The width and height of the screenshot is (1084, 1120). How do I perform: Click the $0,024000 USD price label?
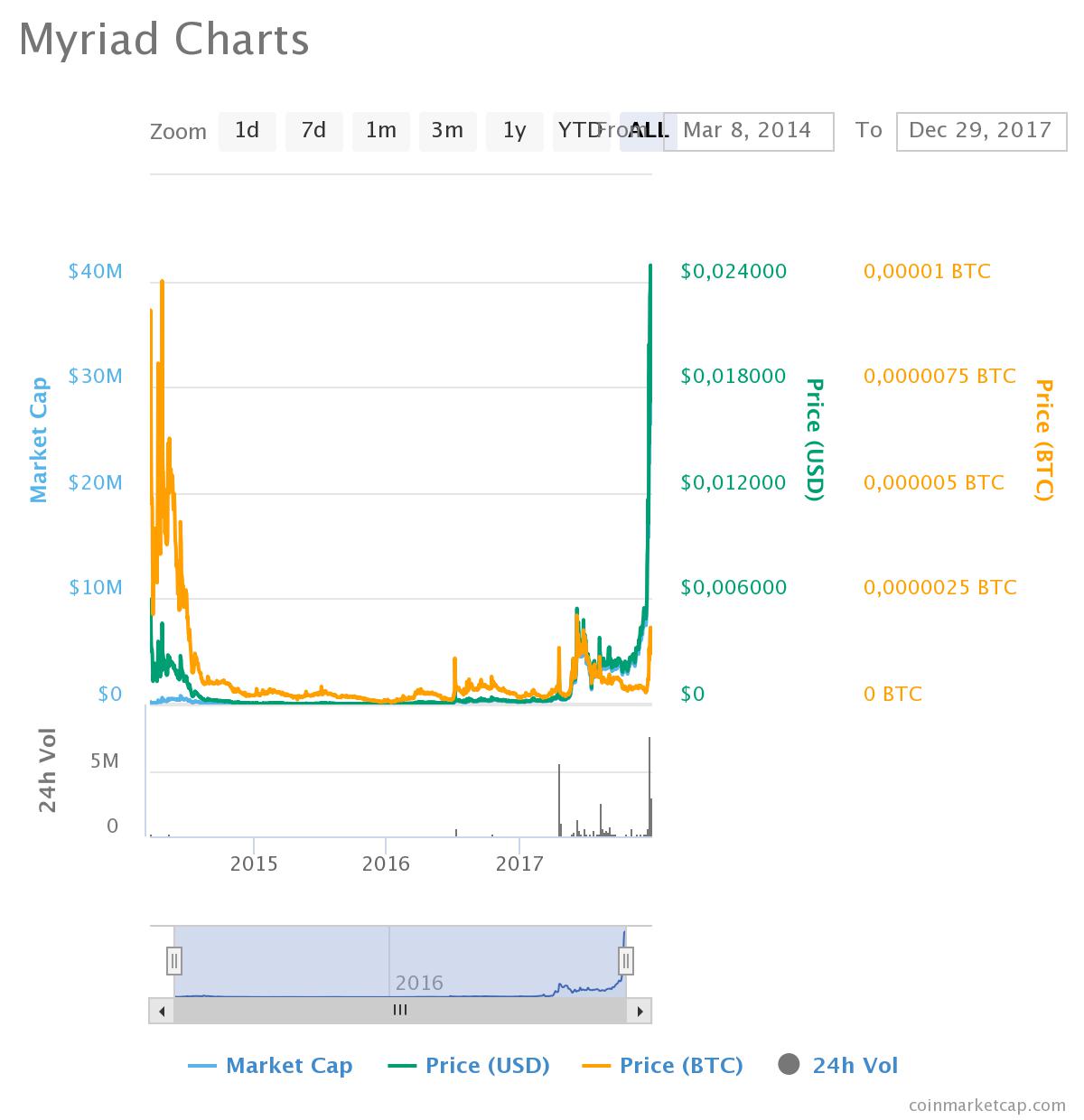(734, 271)
